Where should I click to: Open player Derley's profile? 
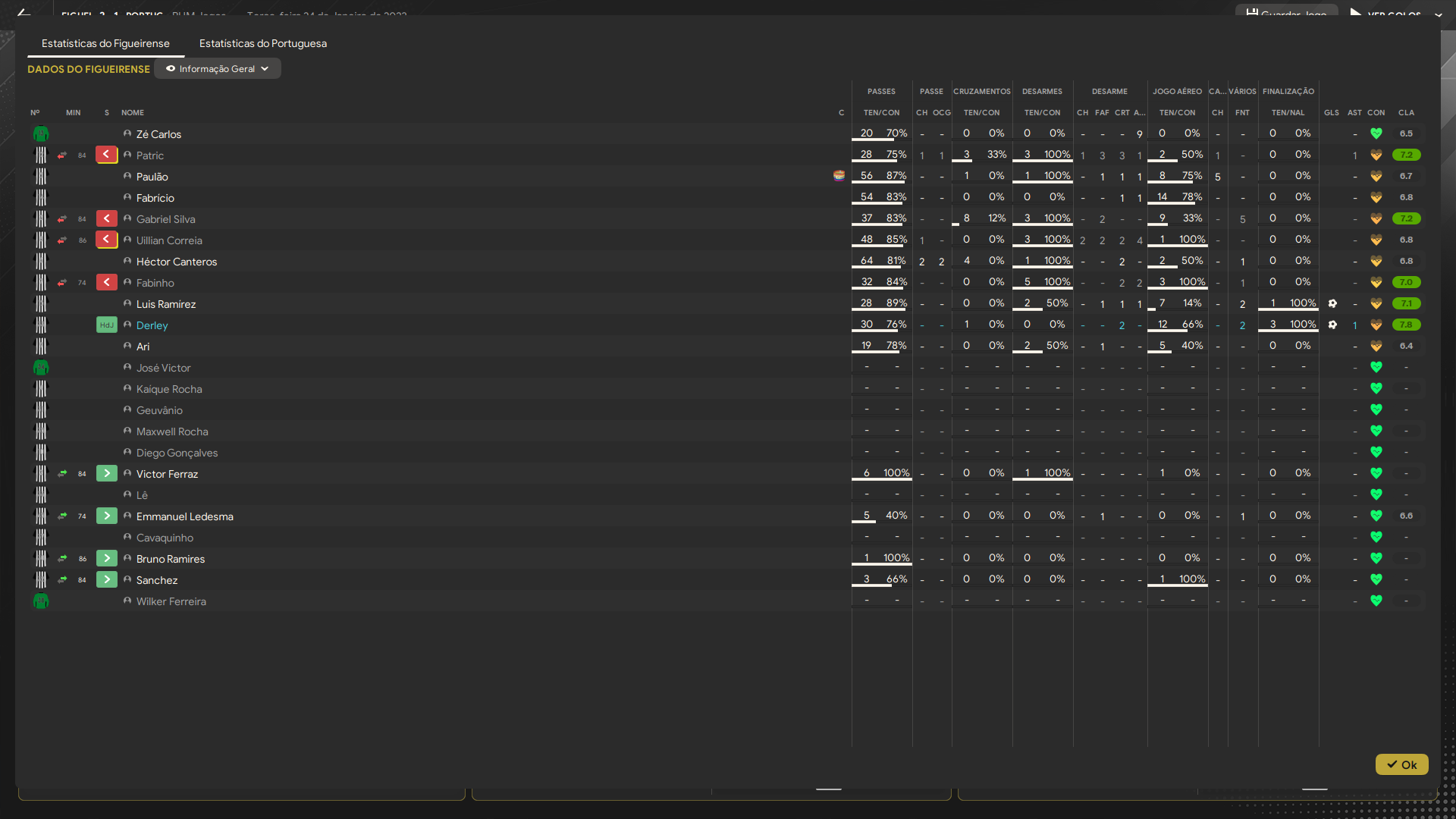point(152,325)
